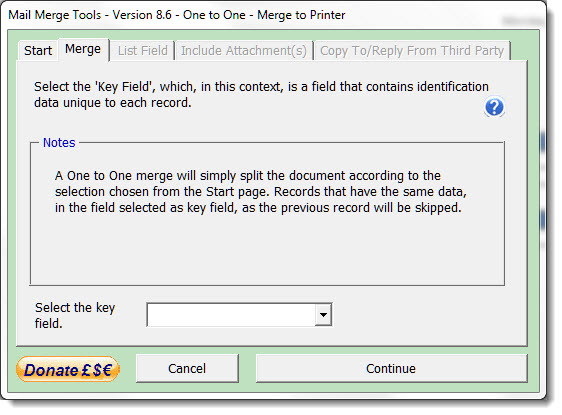The height and width of the screenshot is (415, 562).
Task: Click the blue Notes group label
Action: (59, 143)
